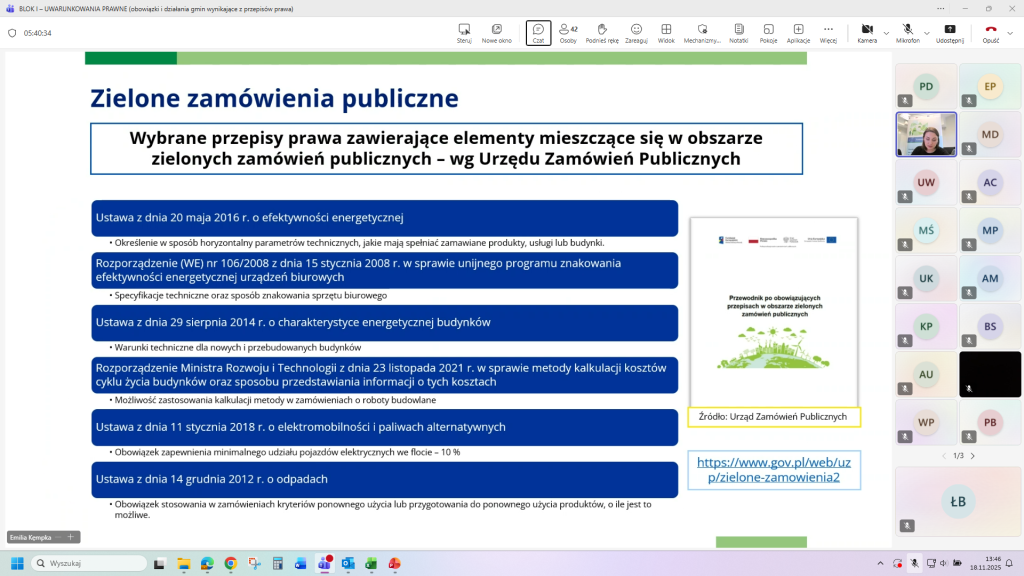The image size is (1024, 576).
Task: Open meeting Notatki
Action: pyautogui.click(x=738, y=33)
